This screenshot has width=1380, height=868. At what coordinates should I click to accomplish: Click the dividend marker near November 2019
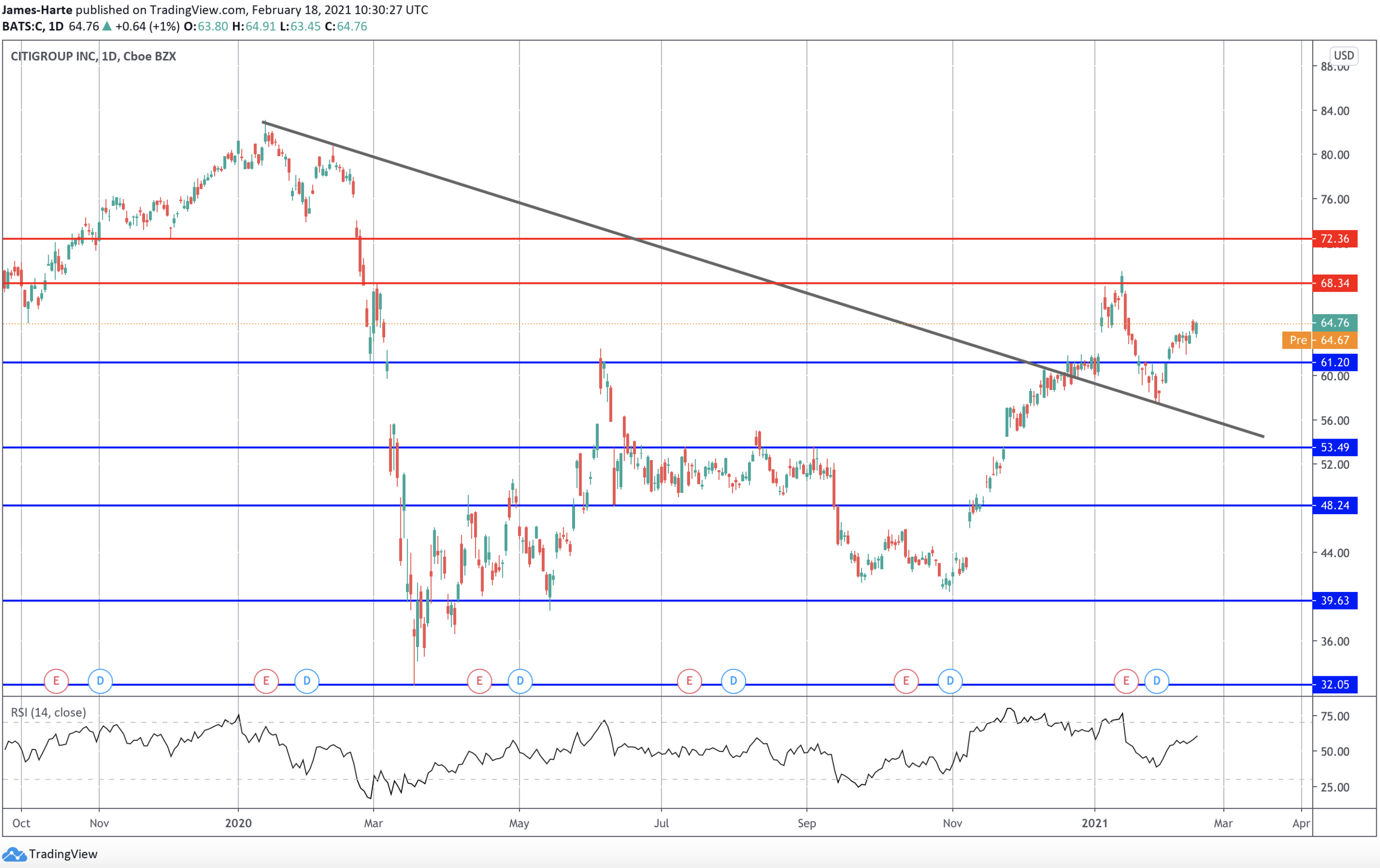pyautogui.click(x=100, y=681)
